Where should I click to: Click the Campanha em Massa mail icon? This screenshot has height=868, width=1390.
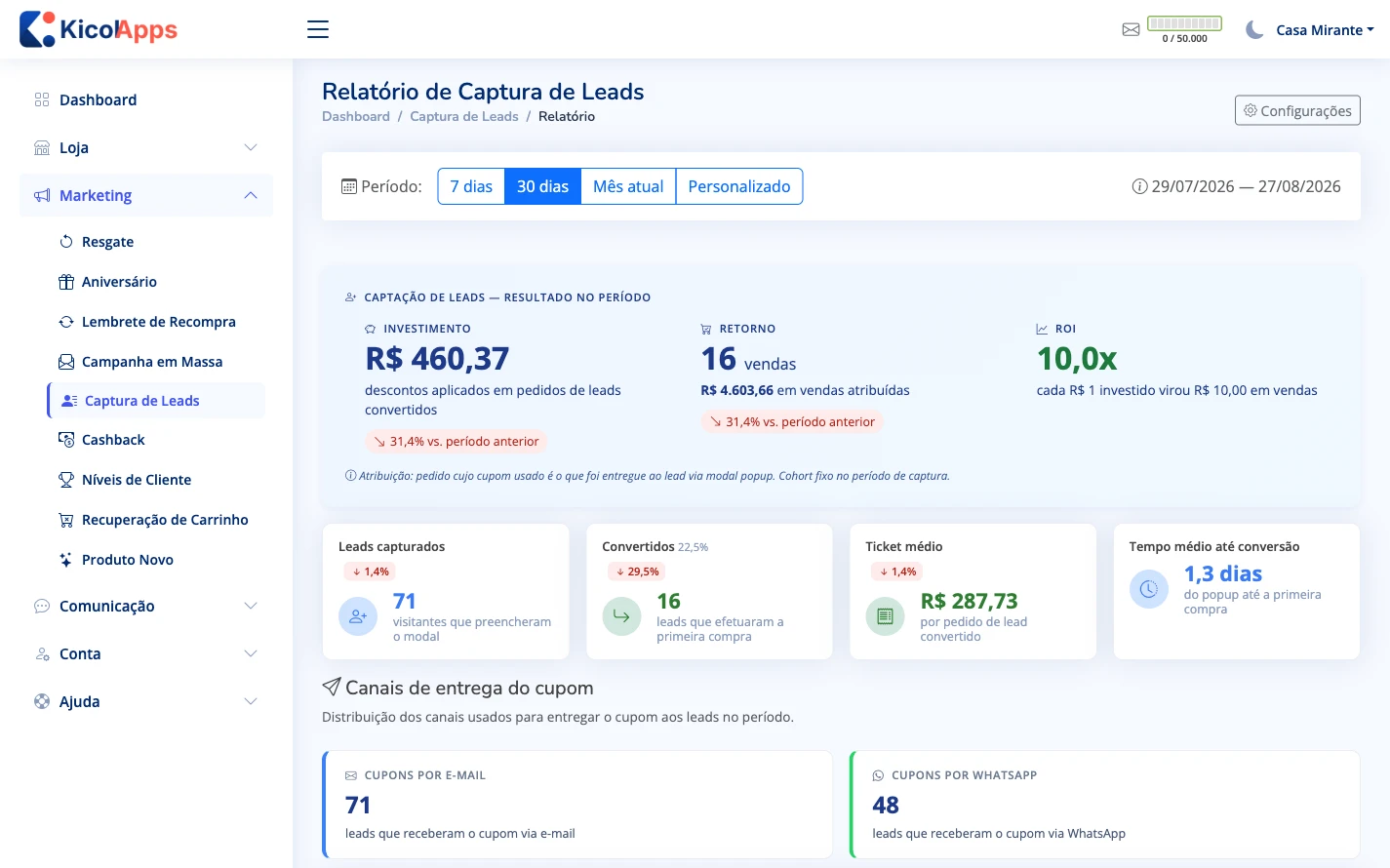66,361
